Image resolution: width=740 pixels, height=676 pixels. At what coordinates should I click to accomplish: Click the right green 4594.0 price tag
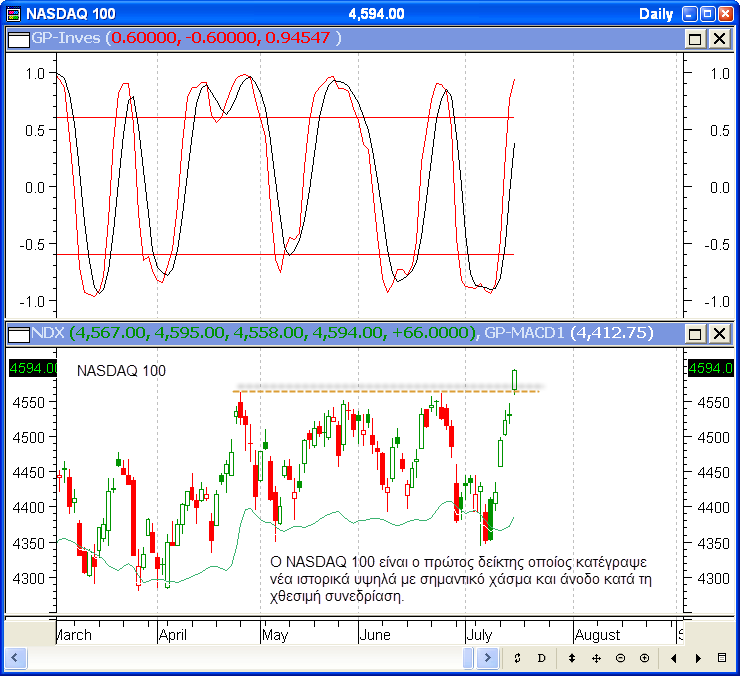pos(710,368)
